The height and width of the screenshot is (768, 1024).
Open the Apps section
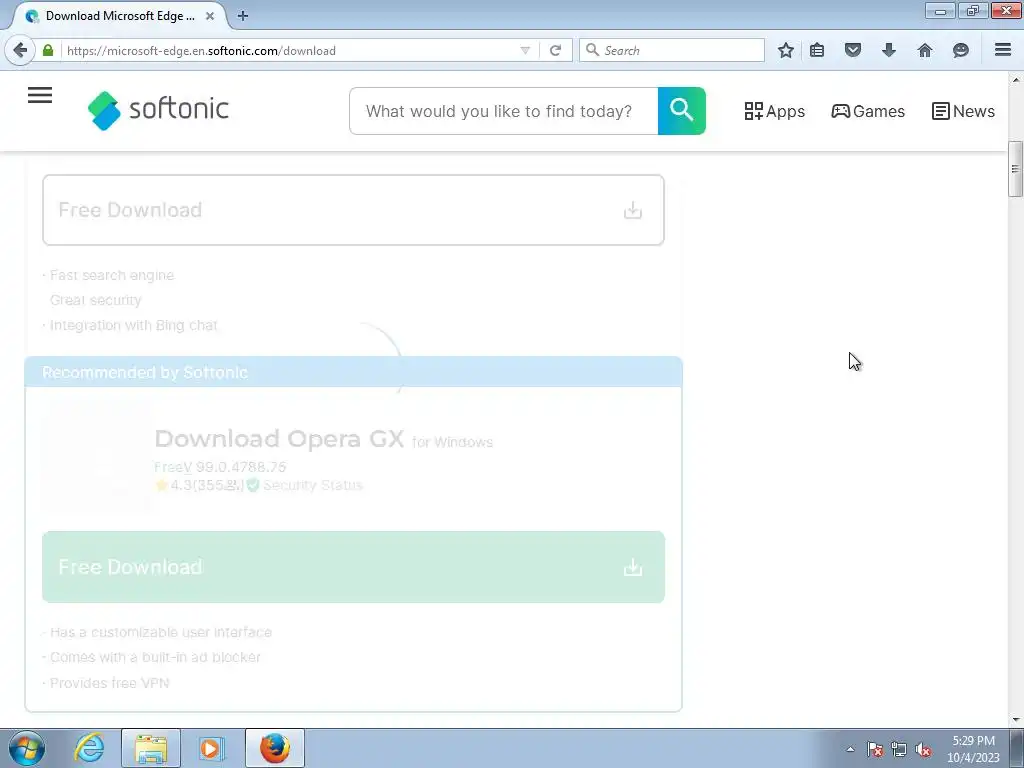pyautogui.click(x=775, y=111)
